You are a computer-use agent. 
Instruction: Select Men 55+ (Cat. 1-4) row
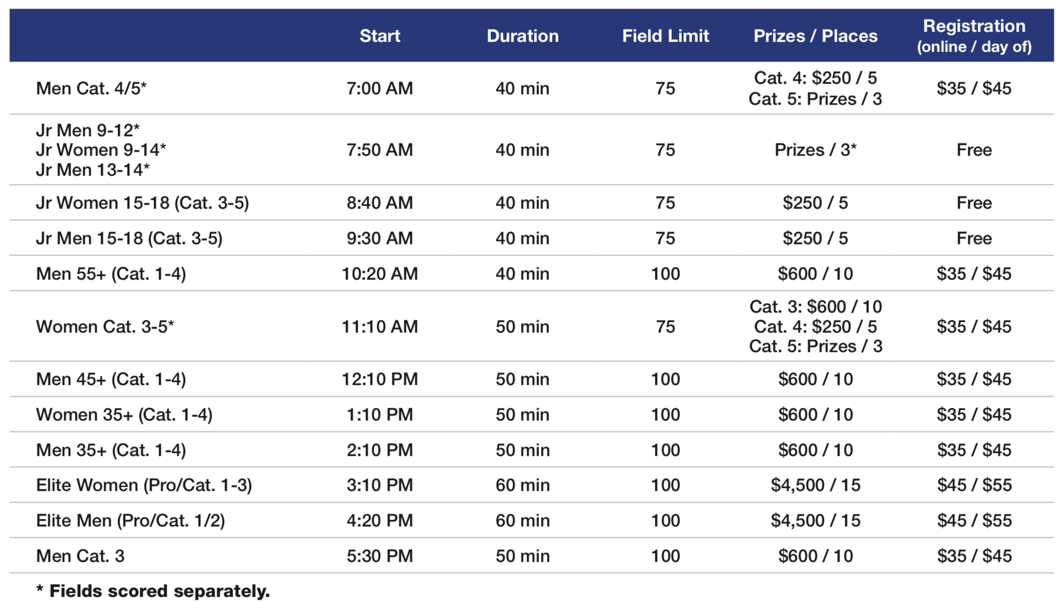[x=532, y=274]
